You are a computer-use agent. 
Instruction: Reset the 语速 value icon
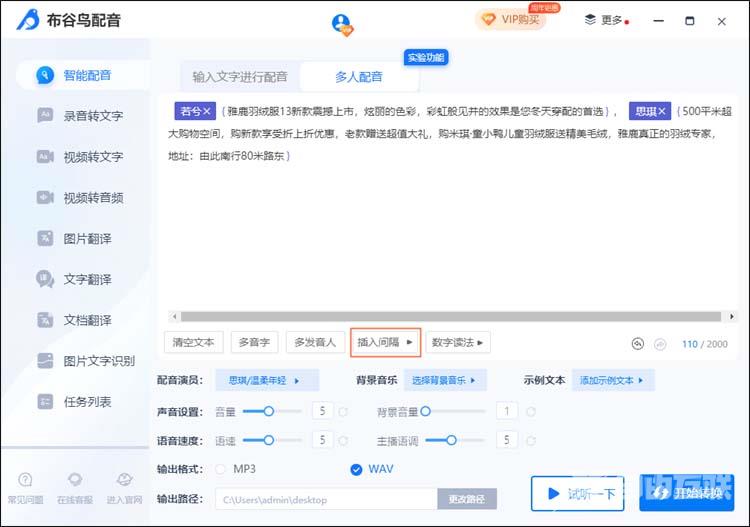[x=343, y=440]
